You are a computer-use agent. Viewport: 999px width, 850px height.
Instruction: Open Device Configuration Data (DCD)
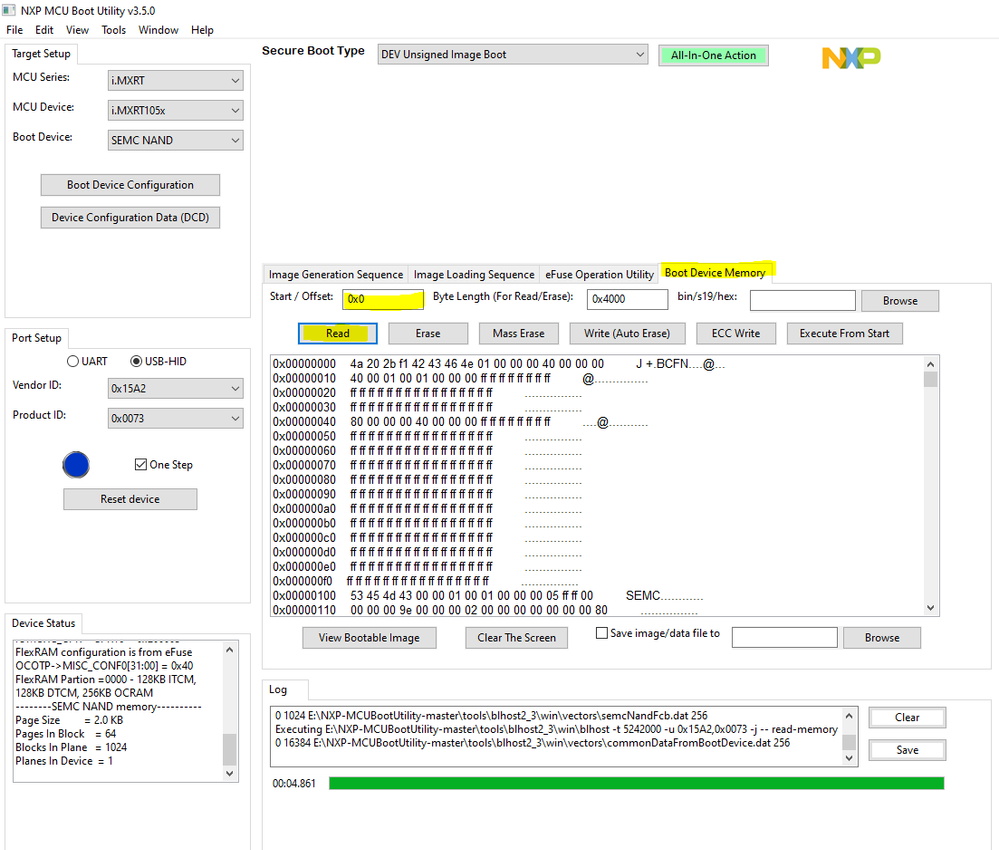click(x=130, y=217)
